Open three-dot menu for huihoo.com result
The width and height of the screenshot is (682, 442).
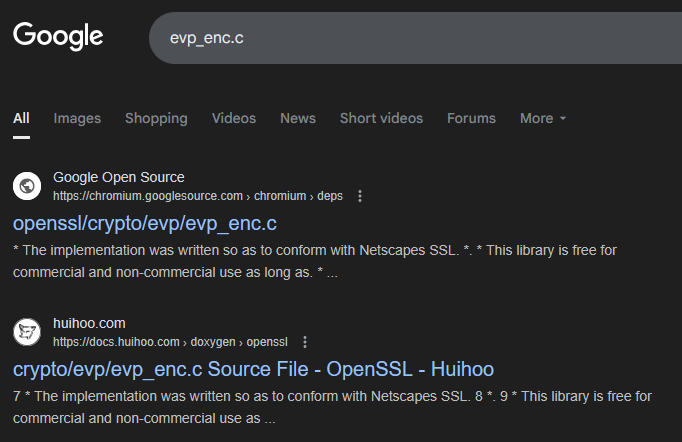click(x=305, y=342)
